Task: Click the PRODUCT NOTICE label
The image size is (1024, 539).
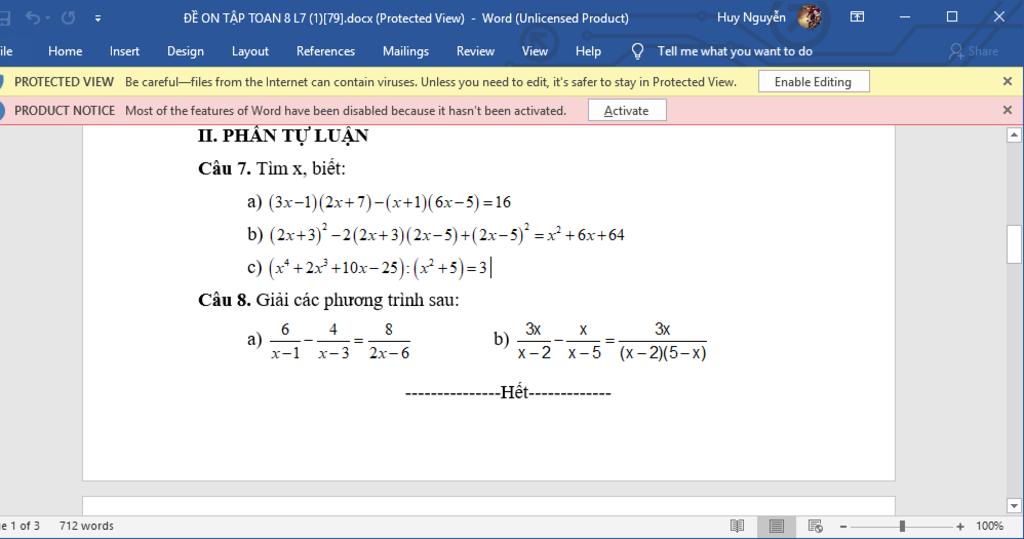Action: (x=65, y=110)
